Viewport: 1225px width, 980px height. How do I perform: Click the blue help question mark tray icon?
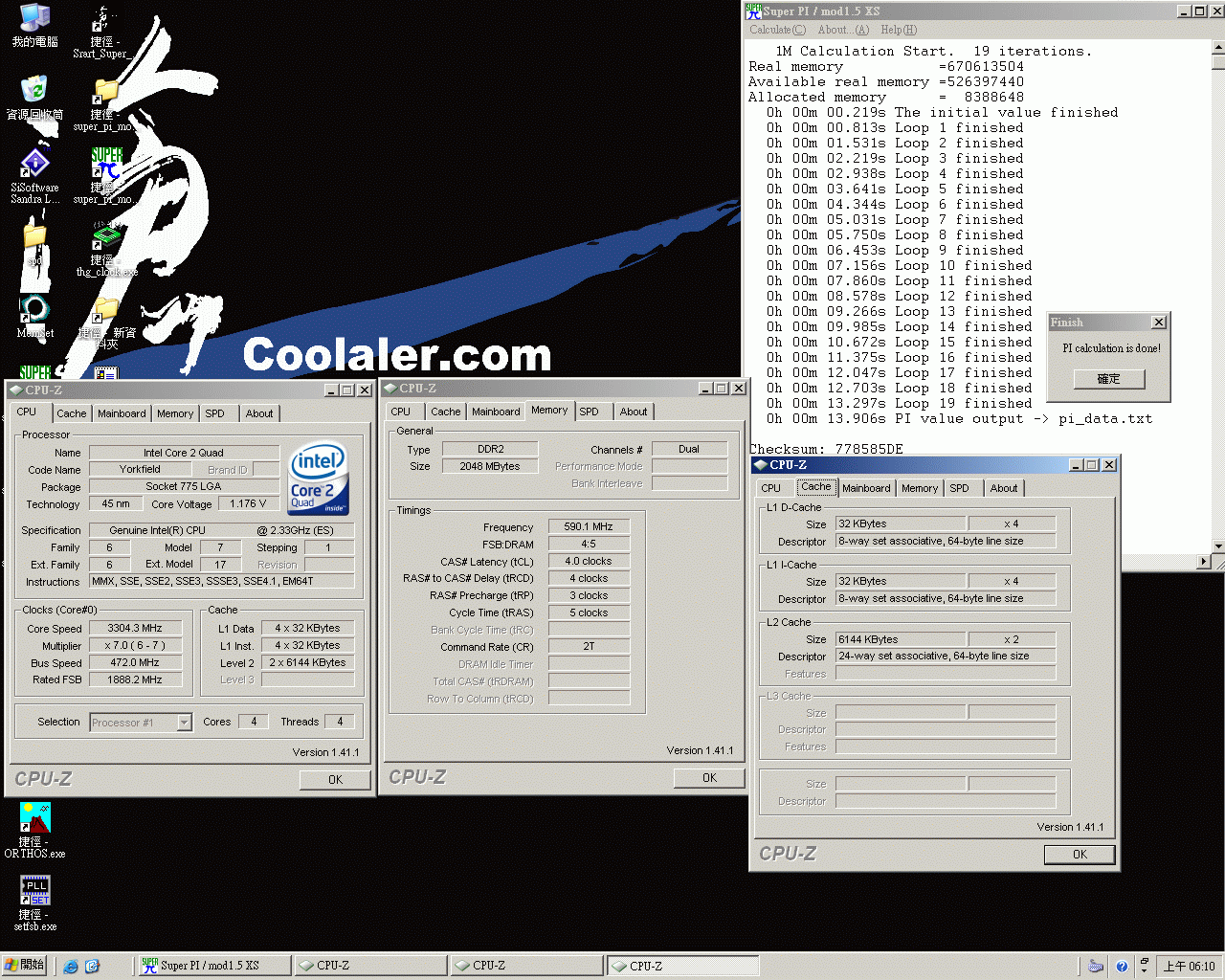[1121, 966]
